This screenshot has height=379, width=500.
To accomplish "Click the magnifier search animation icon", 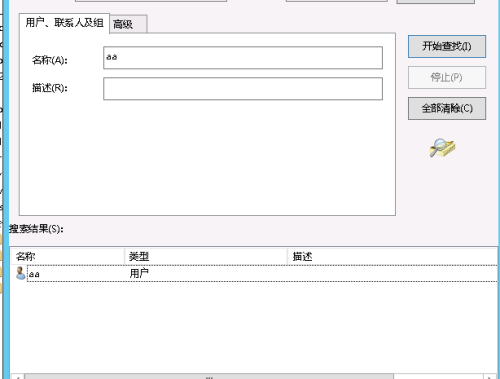I will click(x=442, y=148).
